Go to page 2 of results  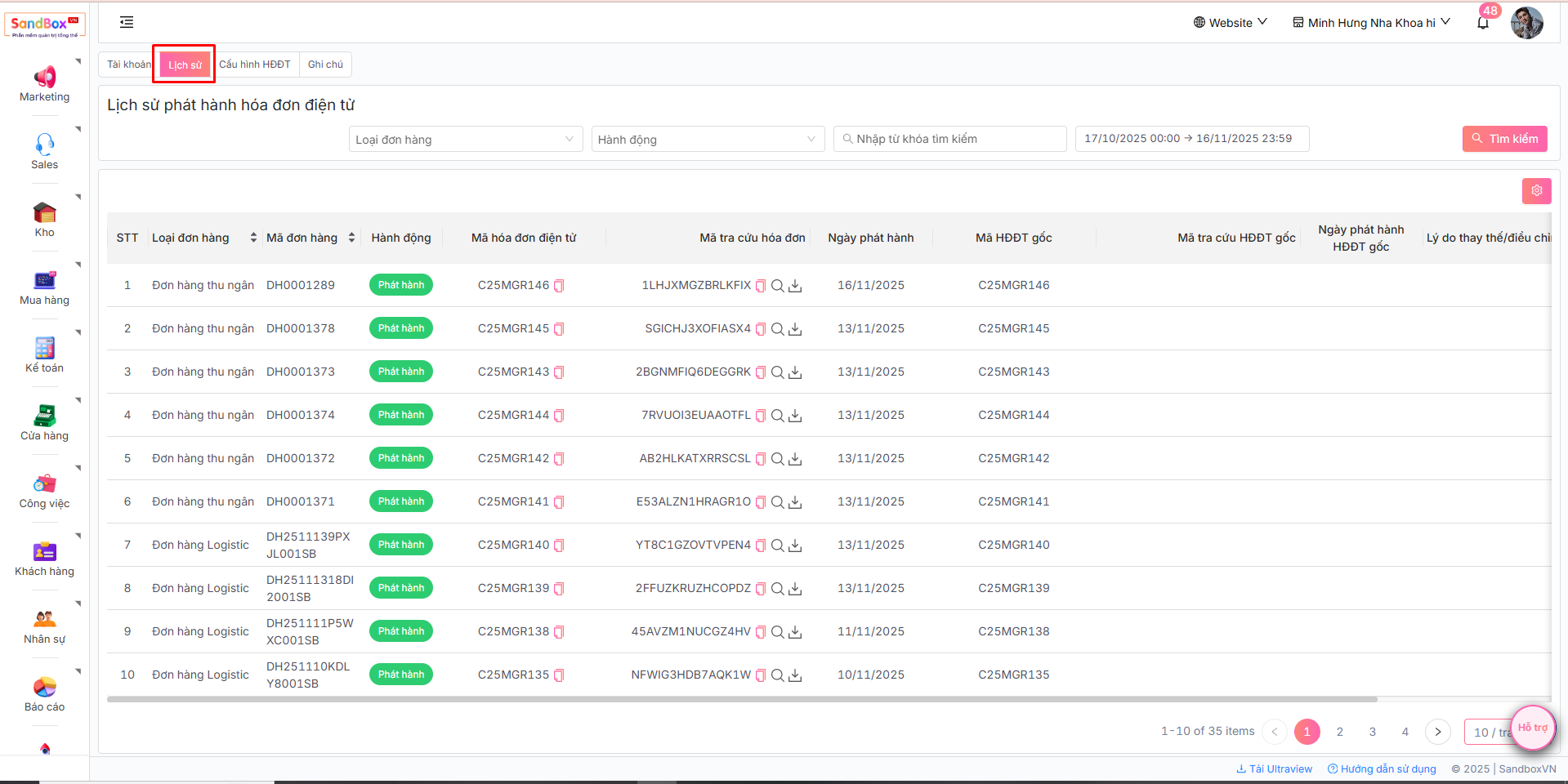pos(1339,732)
